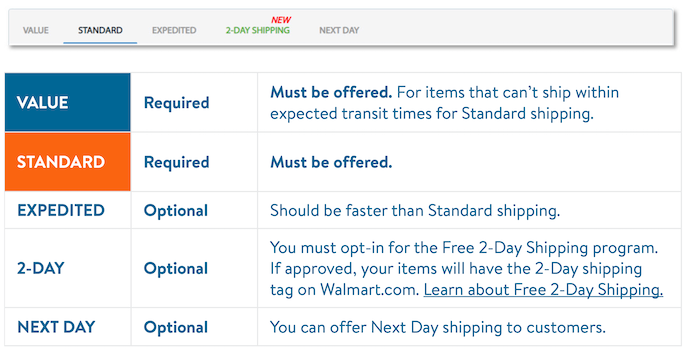Click Optional in the NEXT DAY row
The image size is (700, 362).
(176, 327)
